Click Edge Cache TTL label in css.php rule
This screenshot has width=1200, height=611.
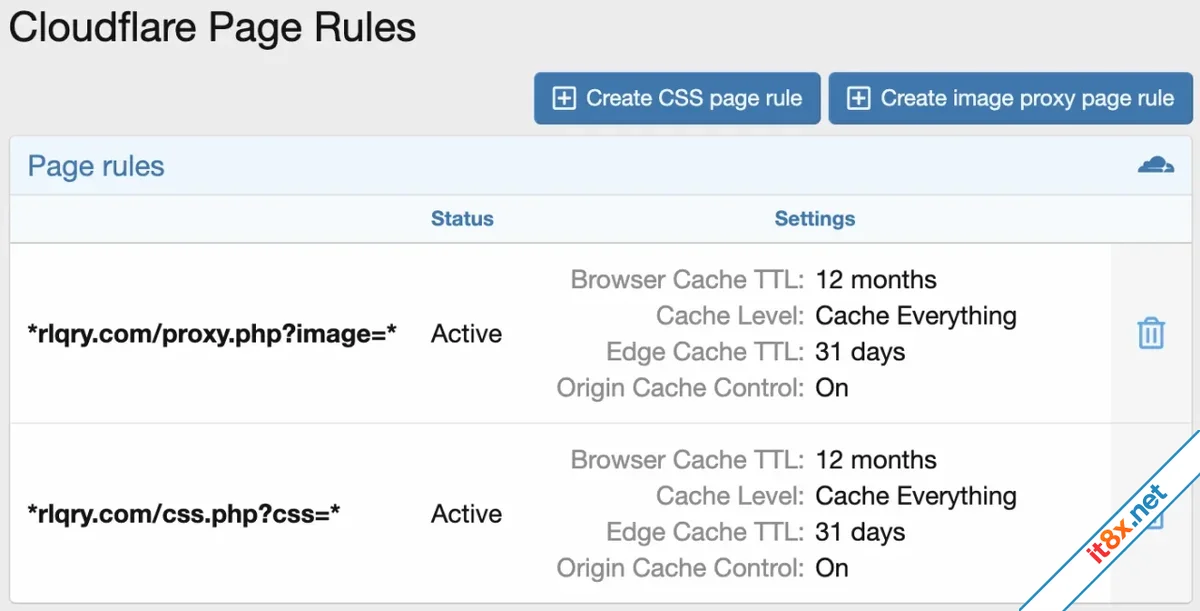click(x=705, y=532)
